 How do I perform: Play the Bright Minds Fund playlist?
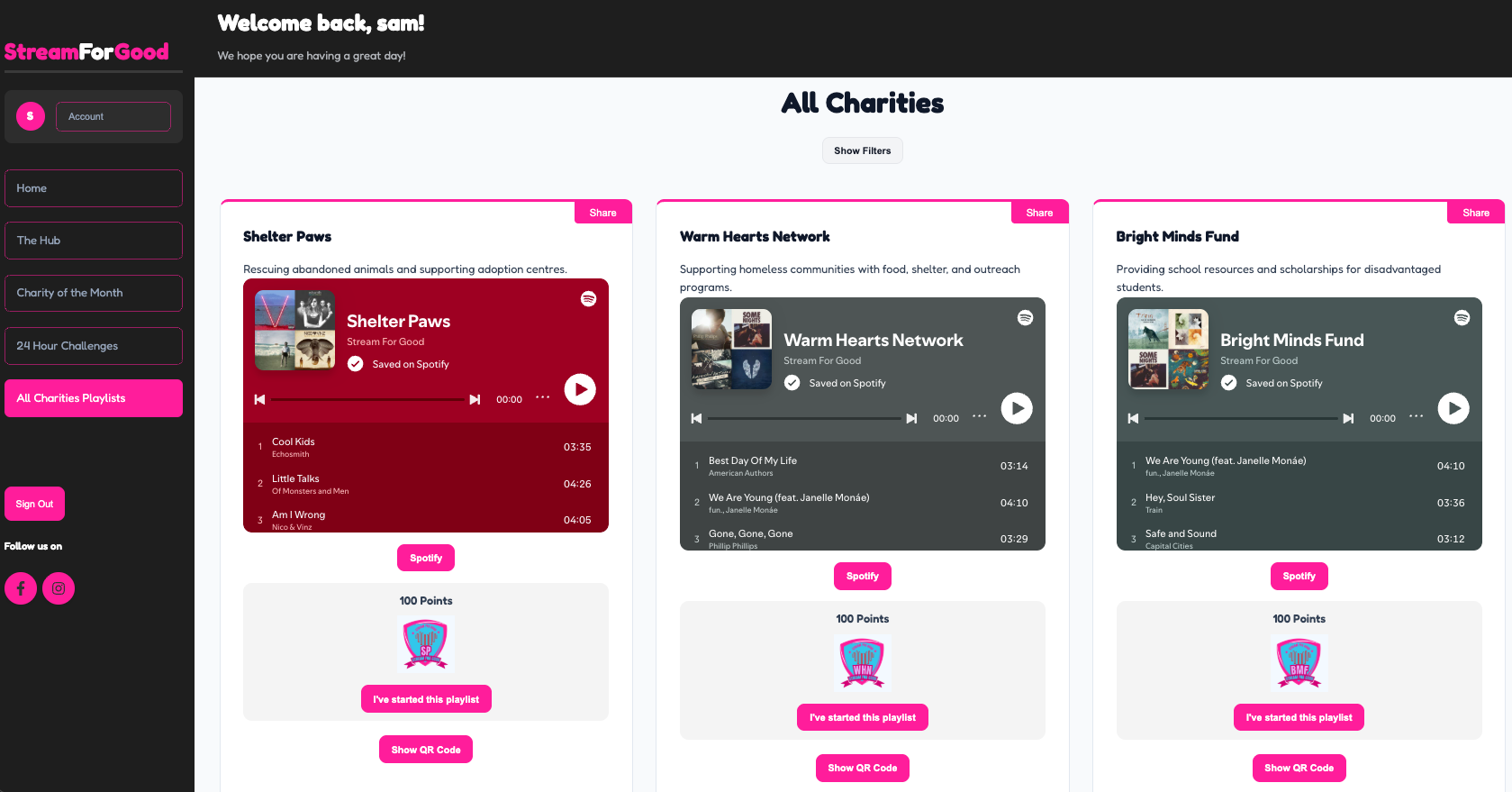coord(1453,408)
